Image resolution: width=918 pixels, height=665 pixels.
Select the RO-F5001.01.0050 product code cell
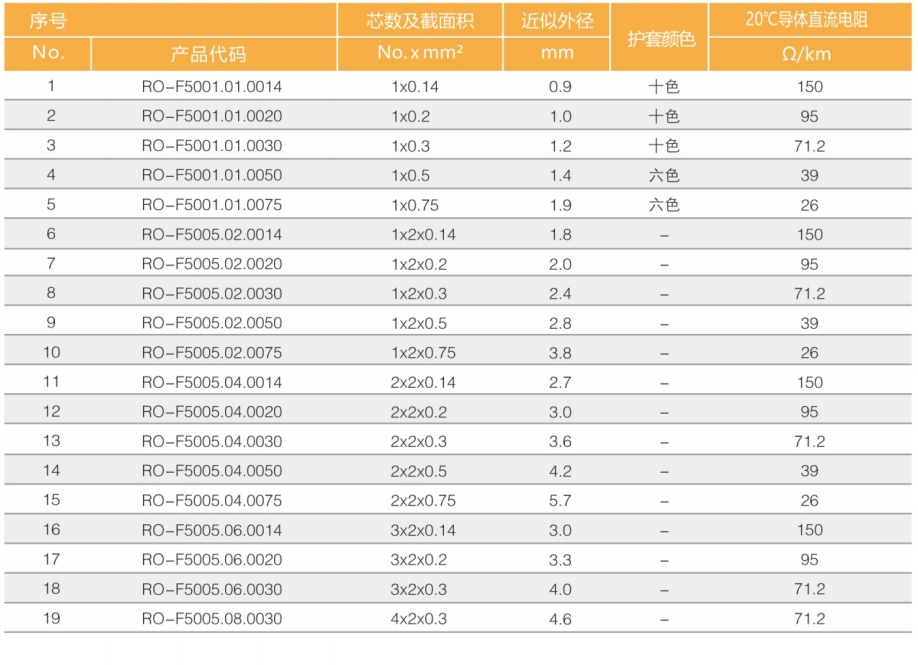pos(212,176)
